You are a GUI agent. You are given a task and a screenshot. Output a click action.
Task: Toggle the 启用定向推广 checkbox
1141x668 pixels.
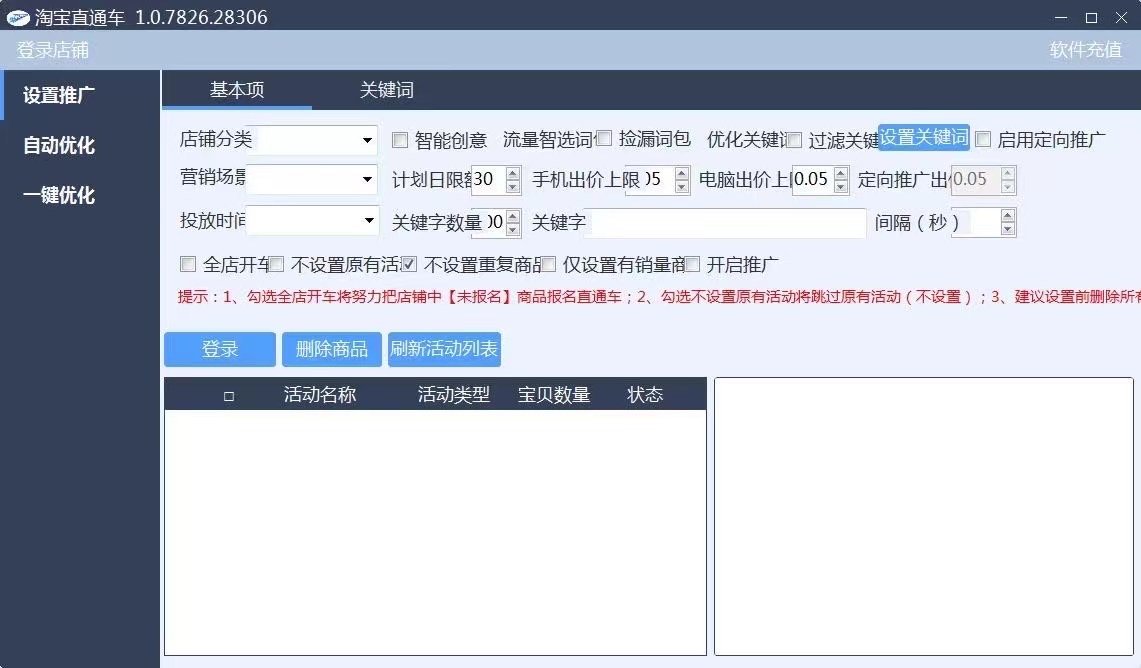[983, 139]
